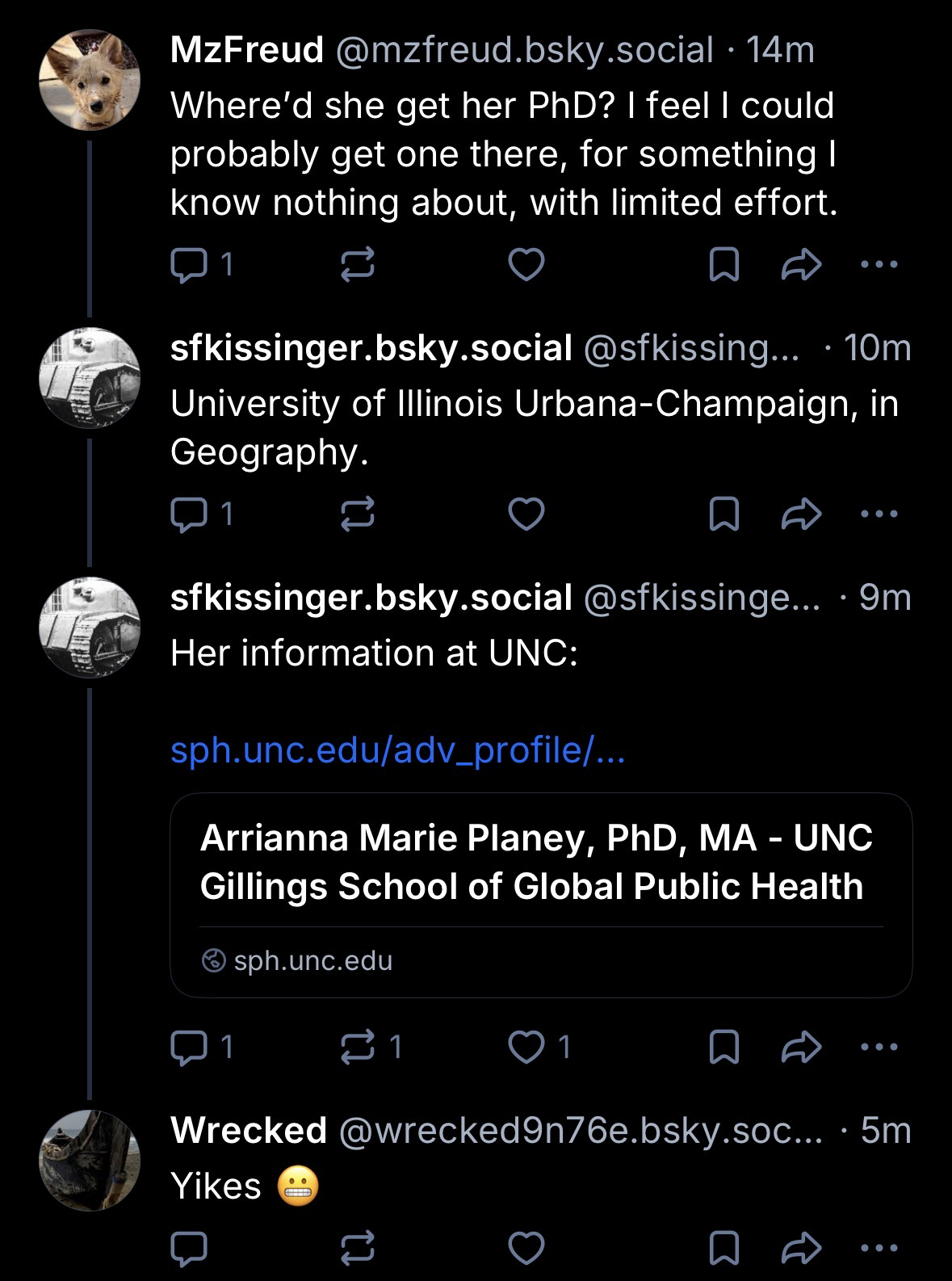This screenshot has height=1281, width=952.
Task: Repost the University of Illinois reply
Action: tap(358, 514)
